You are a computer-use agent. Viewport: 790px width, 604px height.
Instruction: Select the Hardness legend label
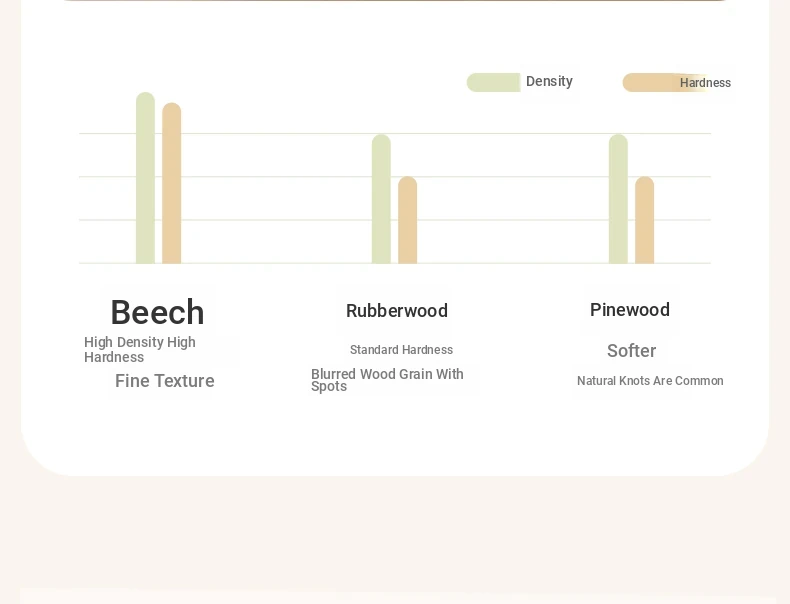coord(705,83)
